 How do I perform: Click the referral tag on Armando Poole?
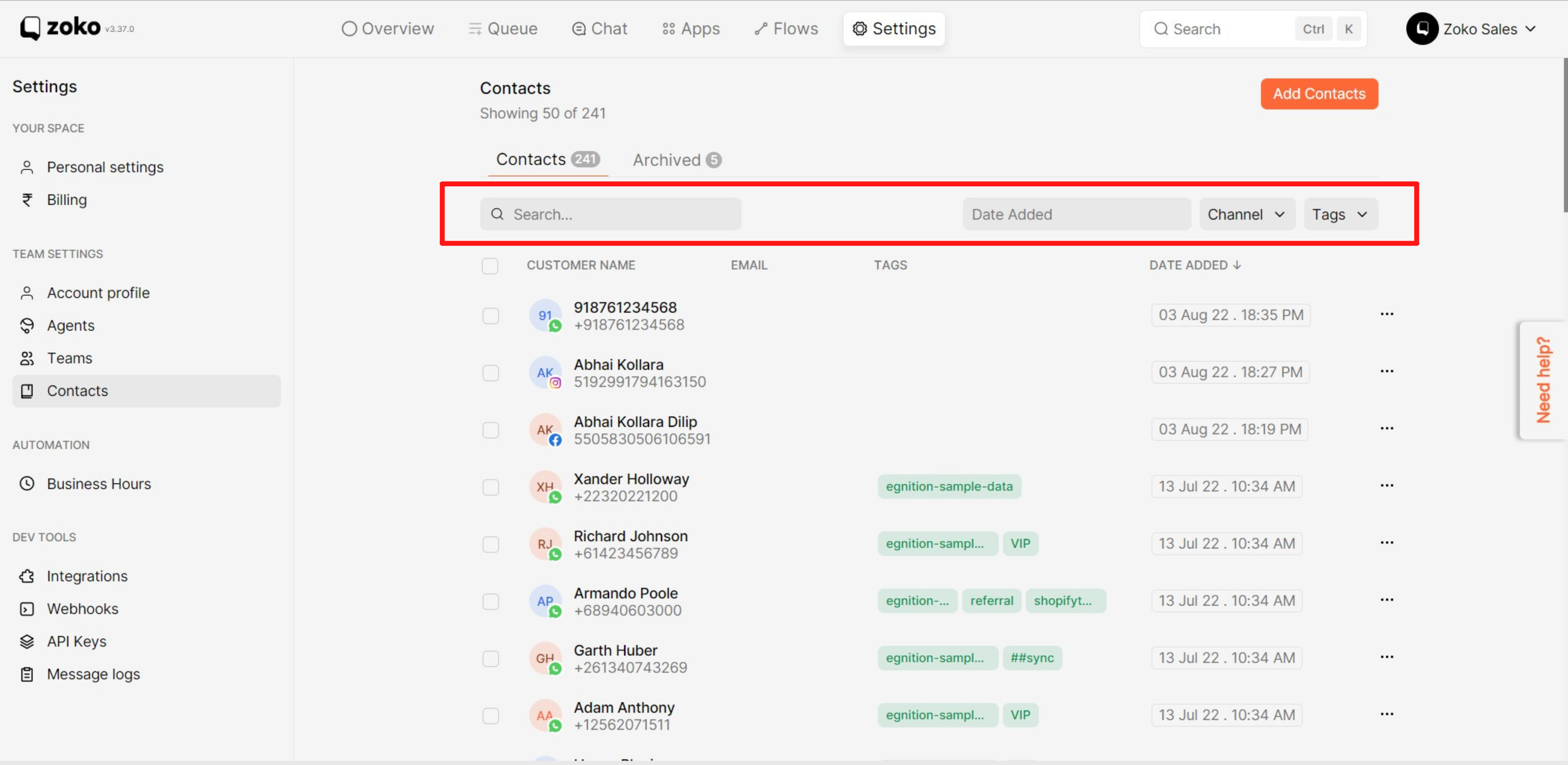992,601
